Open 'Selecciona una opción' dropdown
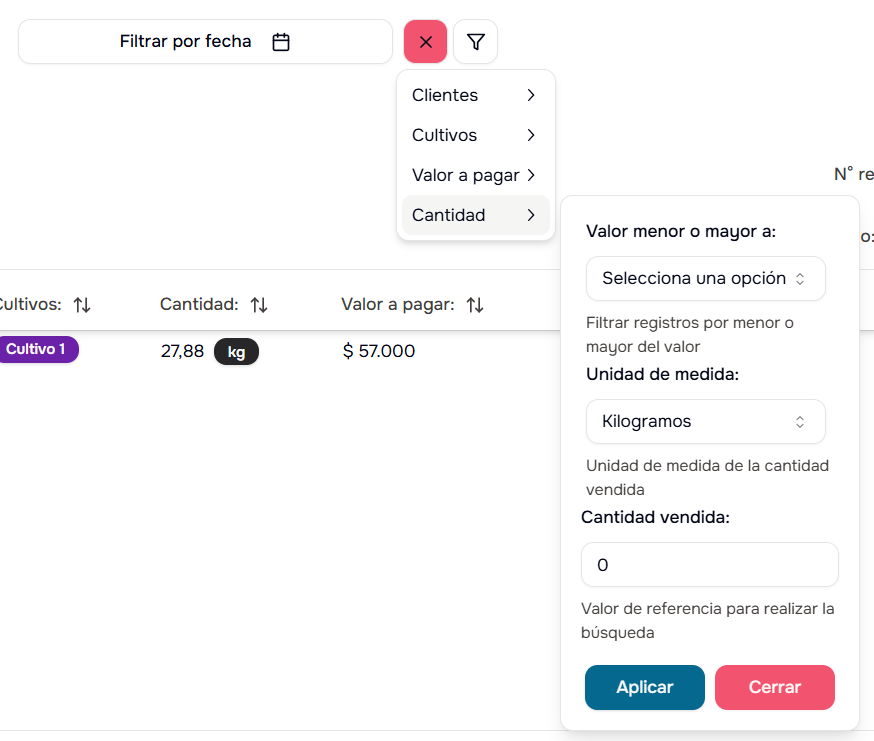 pos(705,279)
